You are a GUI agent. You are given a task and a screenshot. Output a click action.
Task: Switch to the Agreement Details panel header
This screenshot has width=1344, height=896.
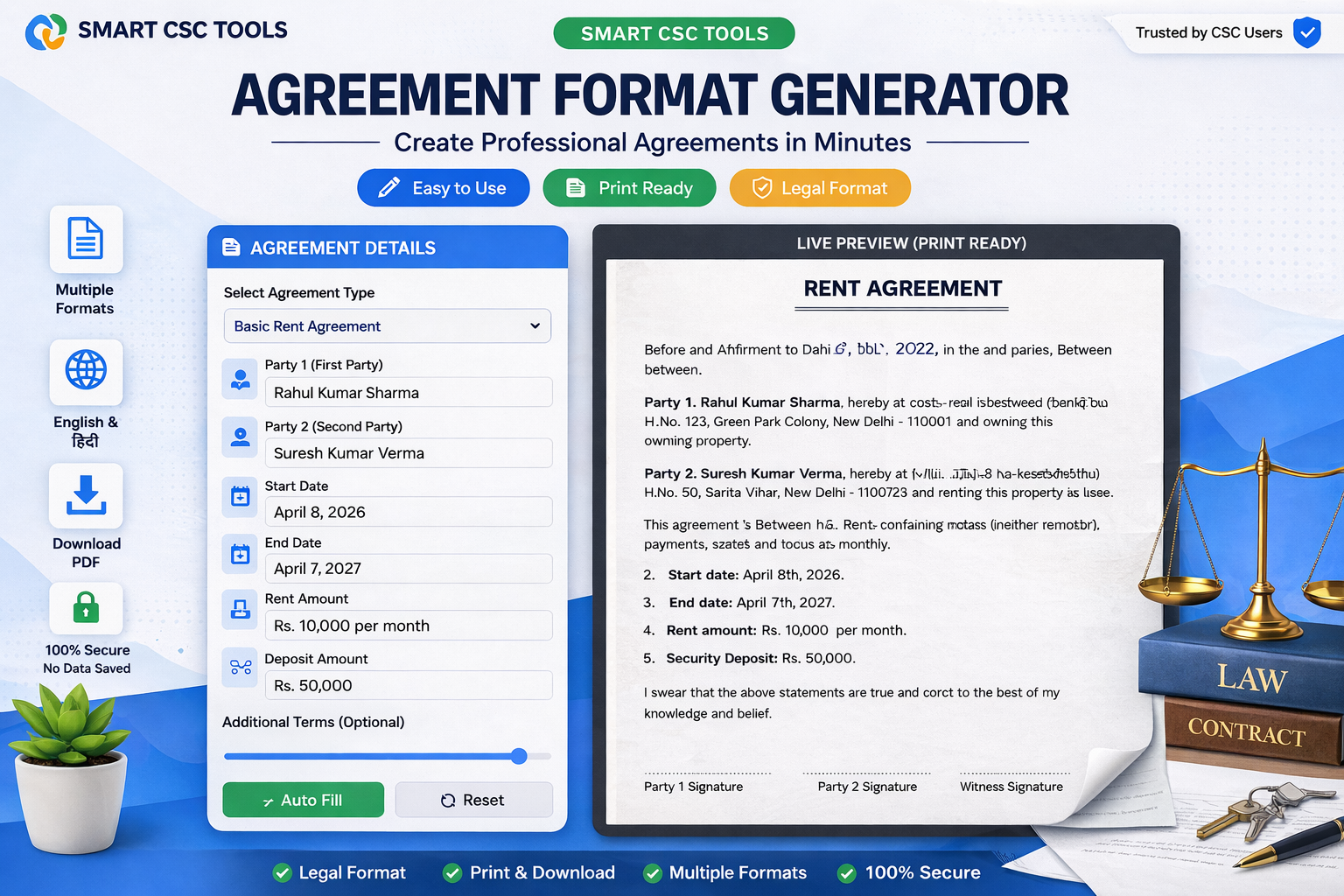point(343,248)
